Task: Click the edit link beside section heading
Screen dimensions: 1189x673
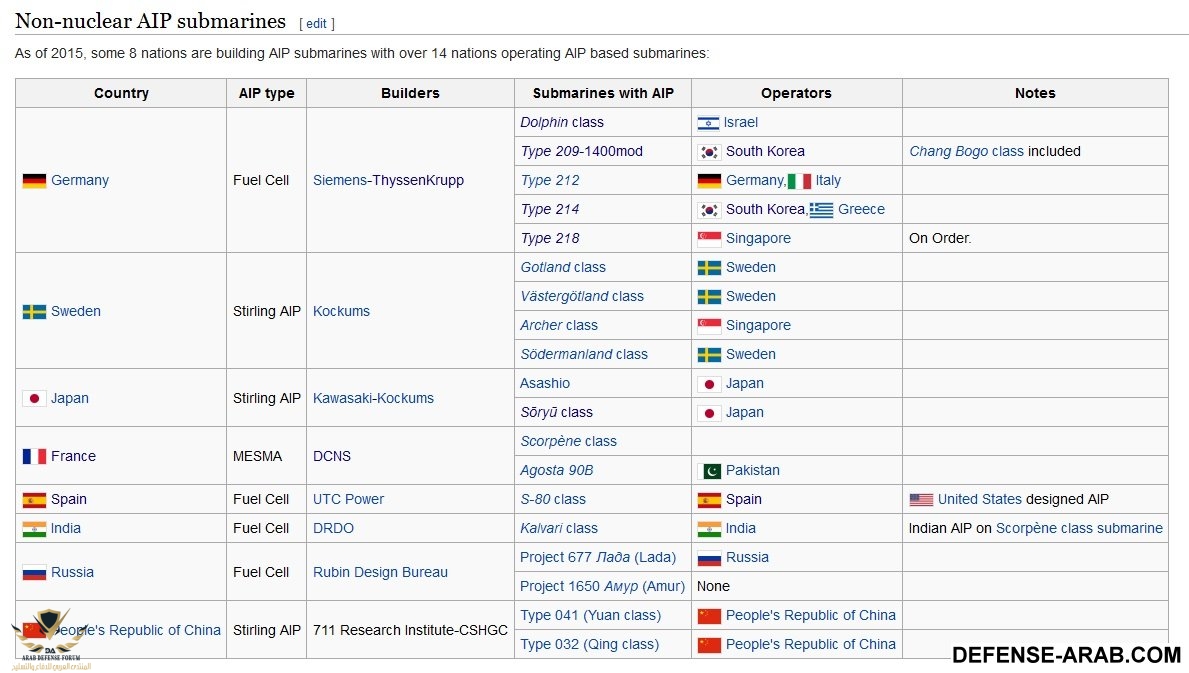Action: click(316, 23)
